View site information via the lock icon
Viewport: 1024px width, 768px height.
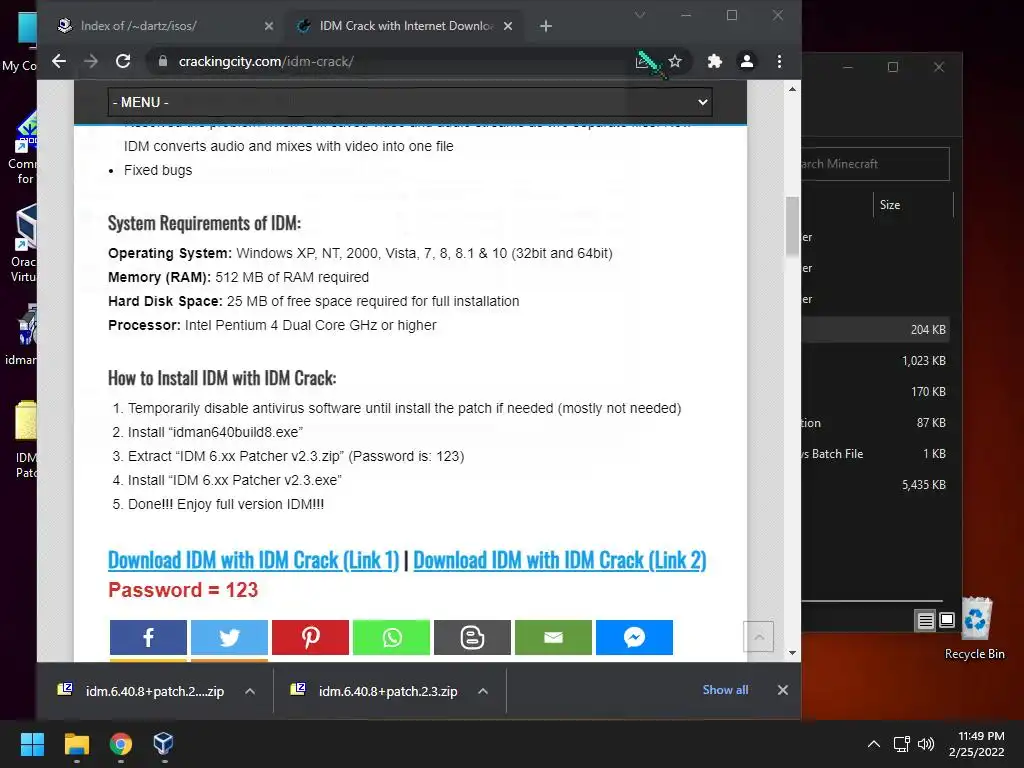[163, 61]
